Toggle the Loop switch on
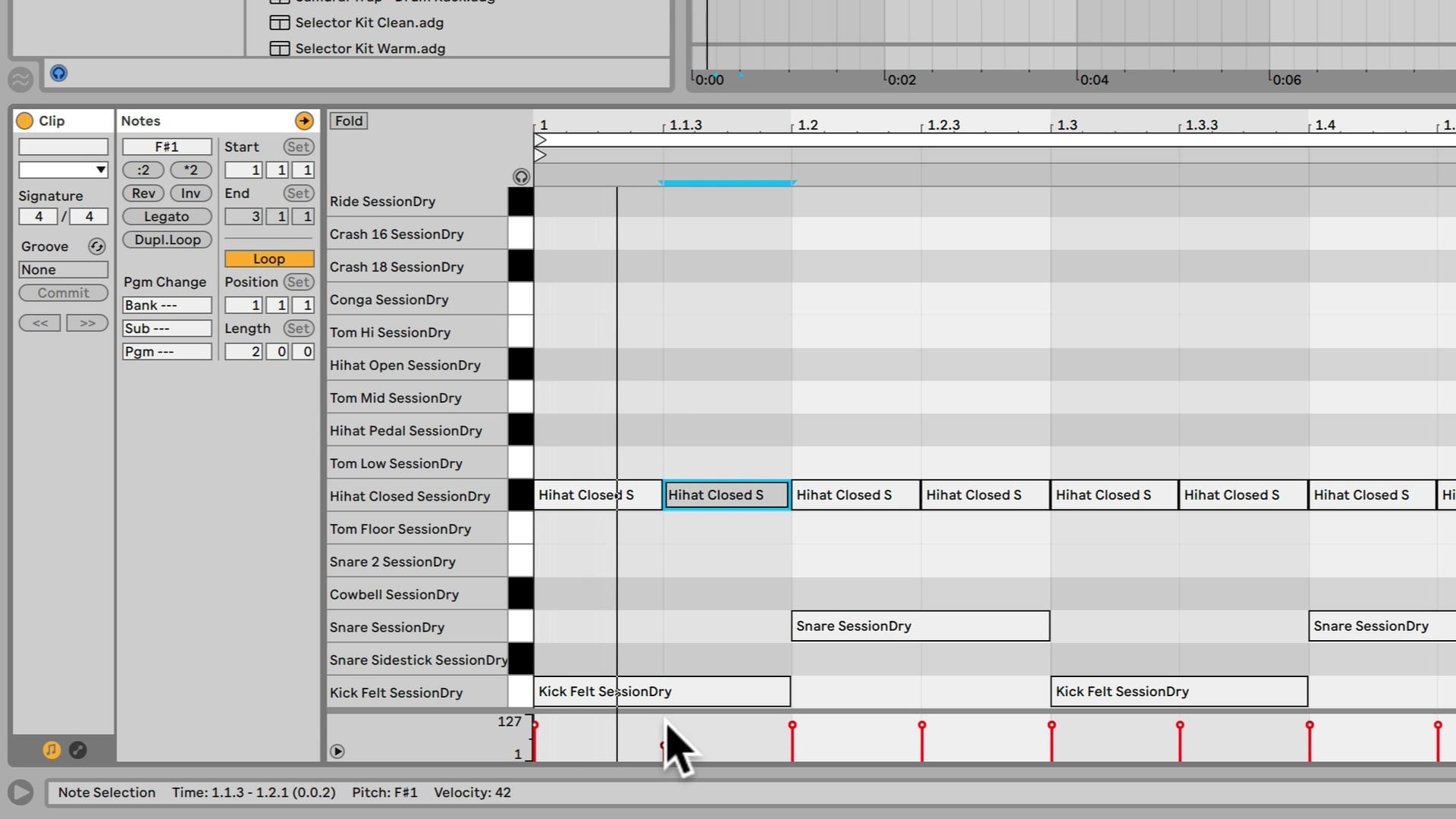Image resolution: width=1456 pixels, height=819 pixels. (x=268, y=259)
